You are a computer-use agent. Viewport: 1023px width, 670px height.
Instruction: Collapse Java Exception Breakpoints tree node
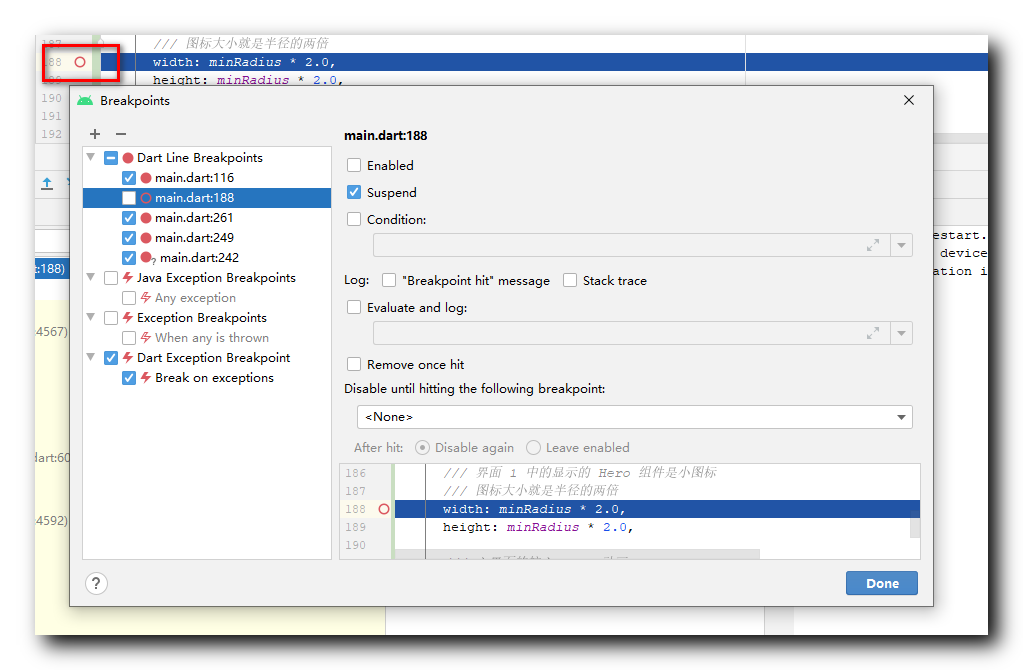[x=91, y=277]
